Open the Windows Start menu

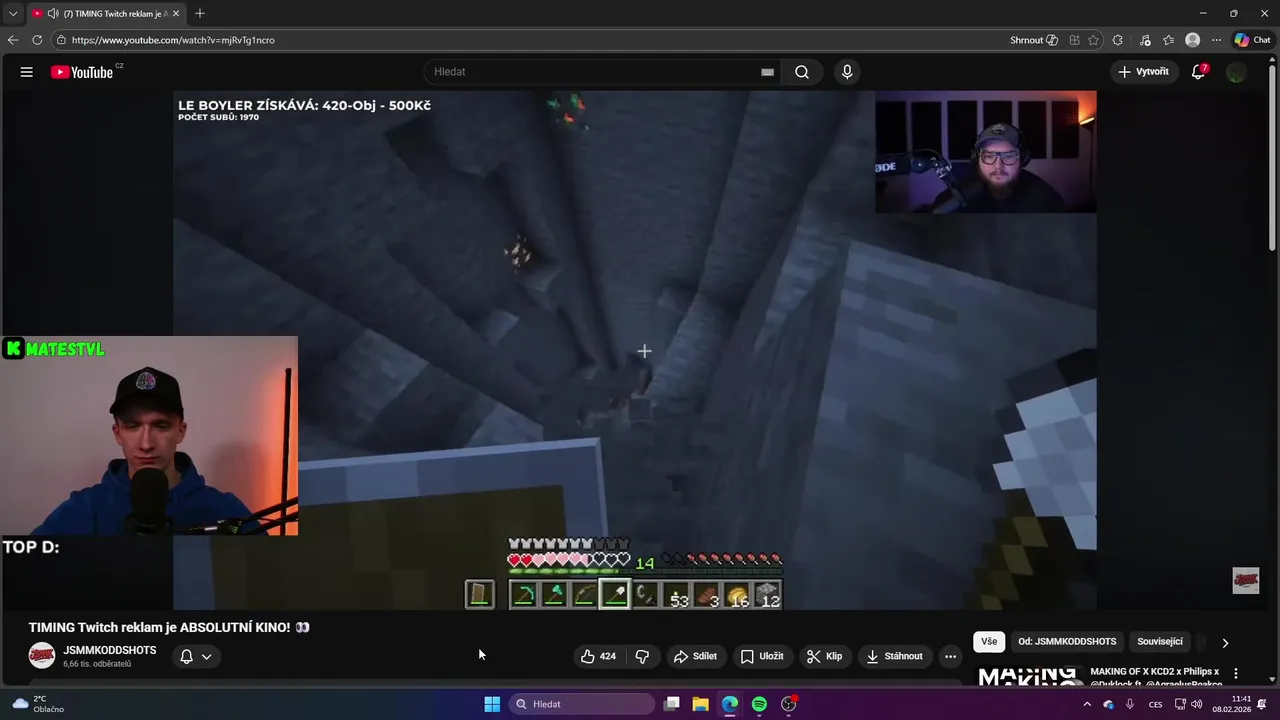[x=492, y=704]
